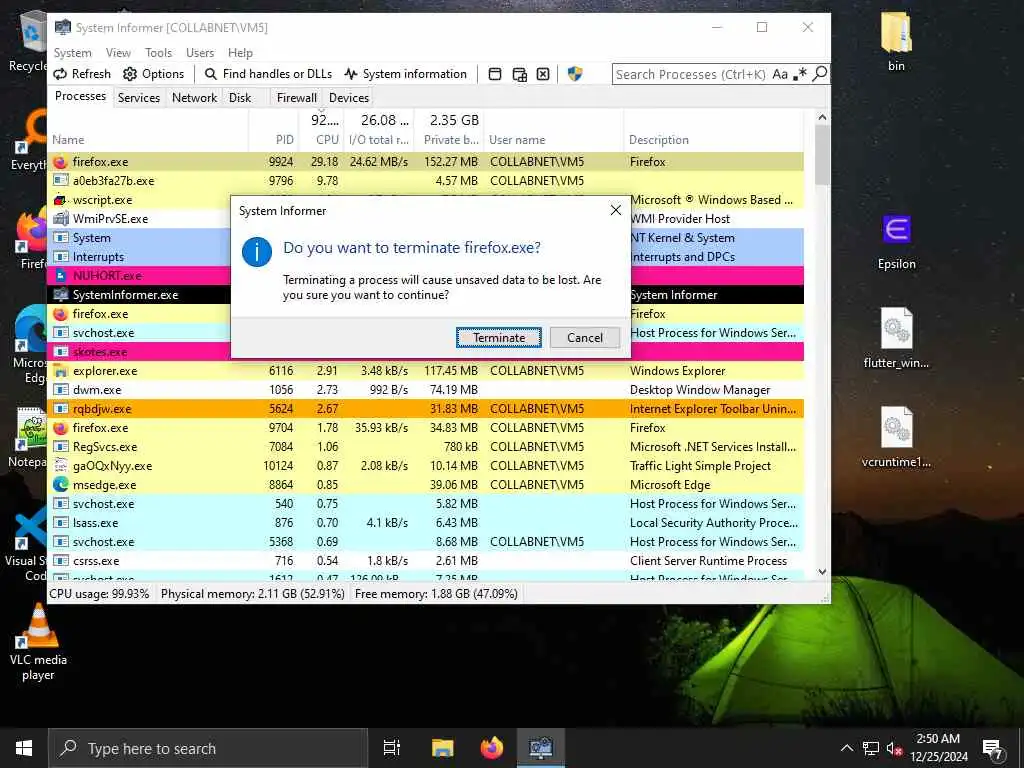Click the msedge.exe process icon

[x=61, y=485]
